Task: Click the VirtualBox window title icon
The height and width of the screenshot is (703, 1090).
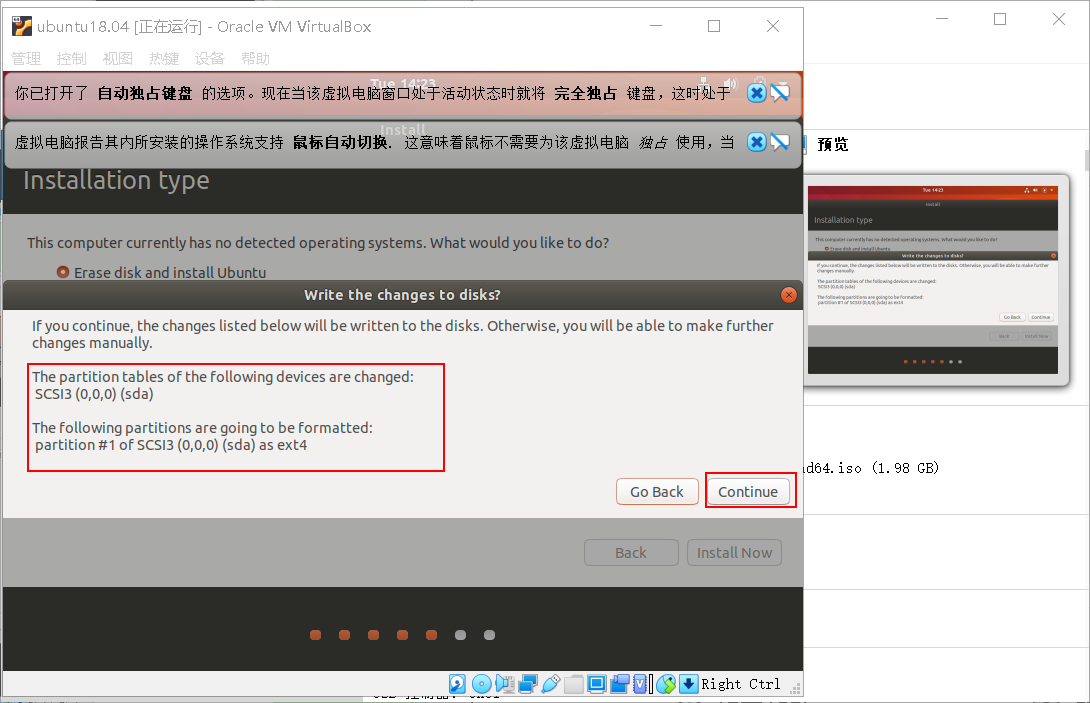Action: tap(22, 26)
